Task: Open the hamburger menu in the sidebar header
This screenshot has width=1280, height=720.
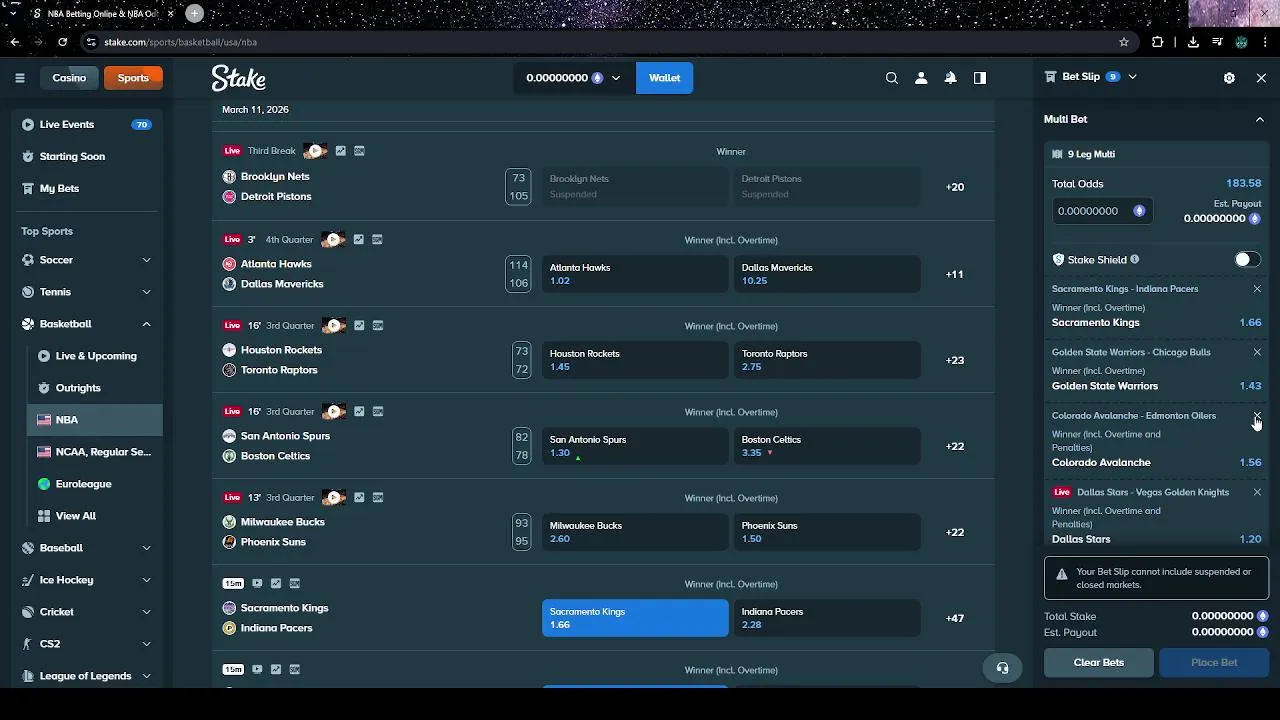Action: 19,78
